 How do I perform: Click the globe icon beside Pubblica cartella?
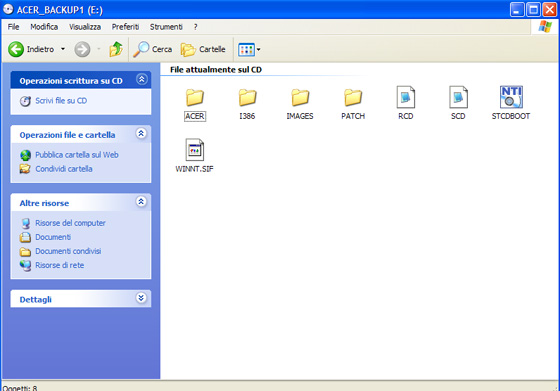click(25, 155)
